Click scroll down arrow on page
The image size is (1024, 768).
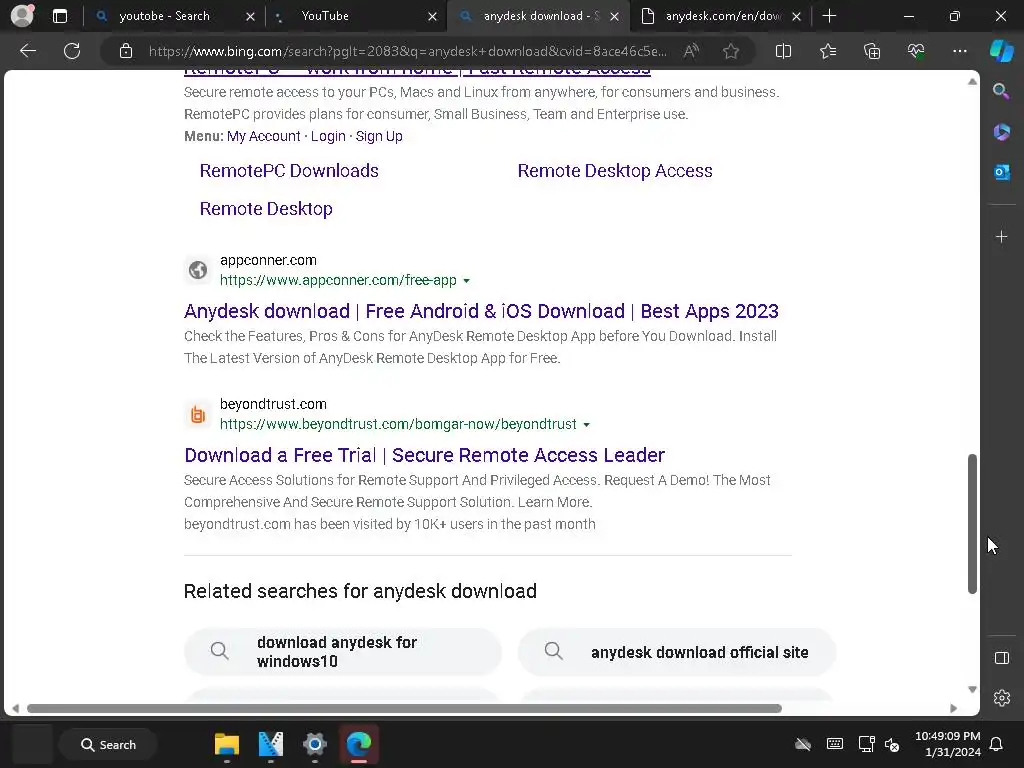click(x=972, y=690)
